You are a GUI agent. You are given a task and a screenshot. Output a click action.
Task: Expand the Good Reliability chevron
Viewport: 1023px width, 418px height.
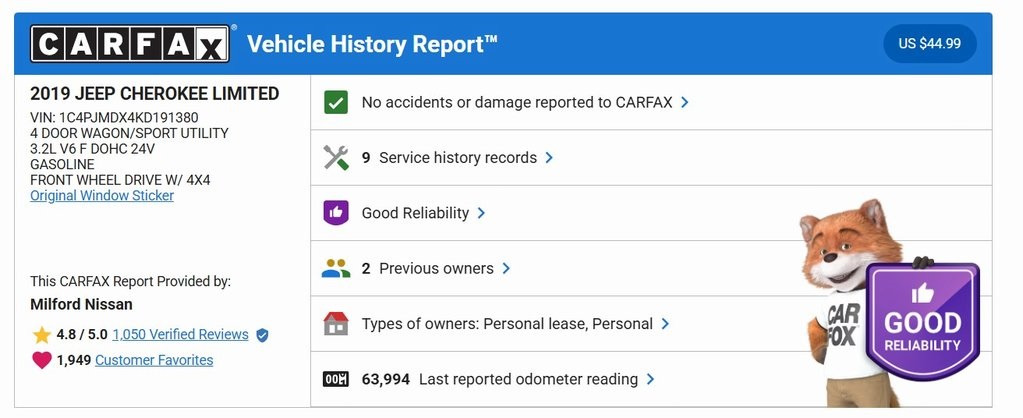click(x=482, y=213)
